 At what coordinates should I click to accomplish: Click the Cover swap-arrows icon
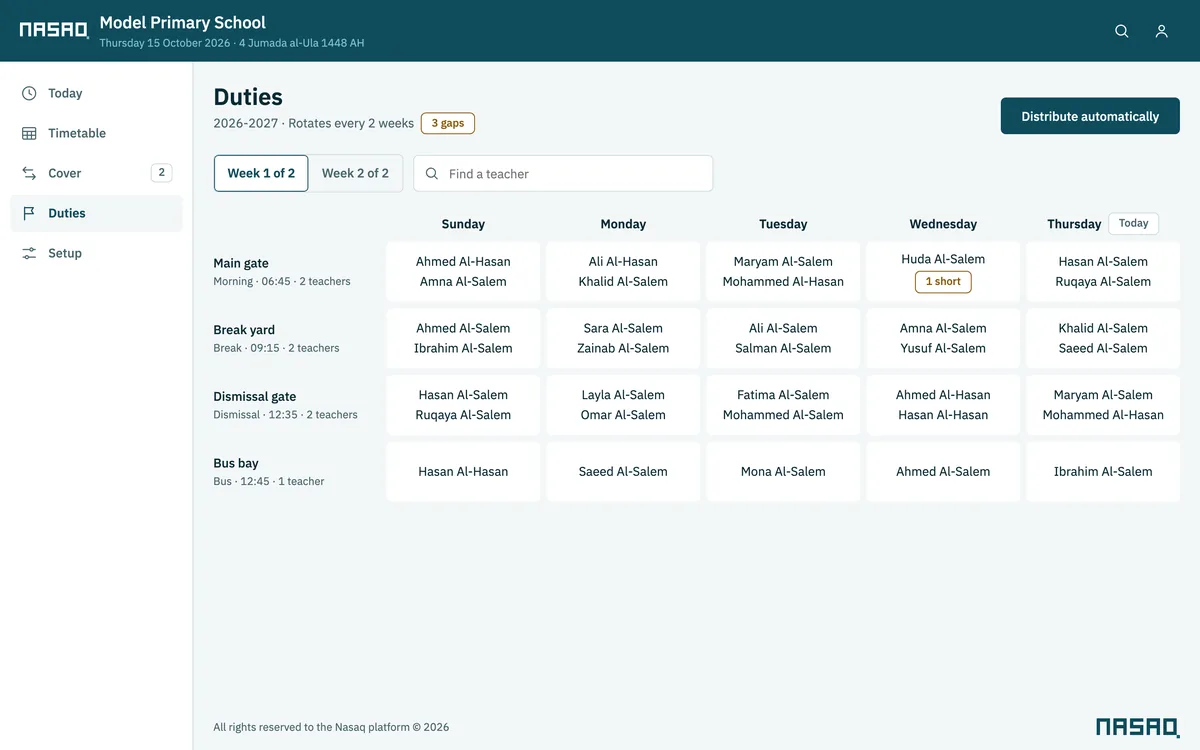(29, 173)
